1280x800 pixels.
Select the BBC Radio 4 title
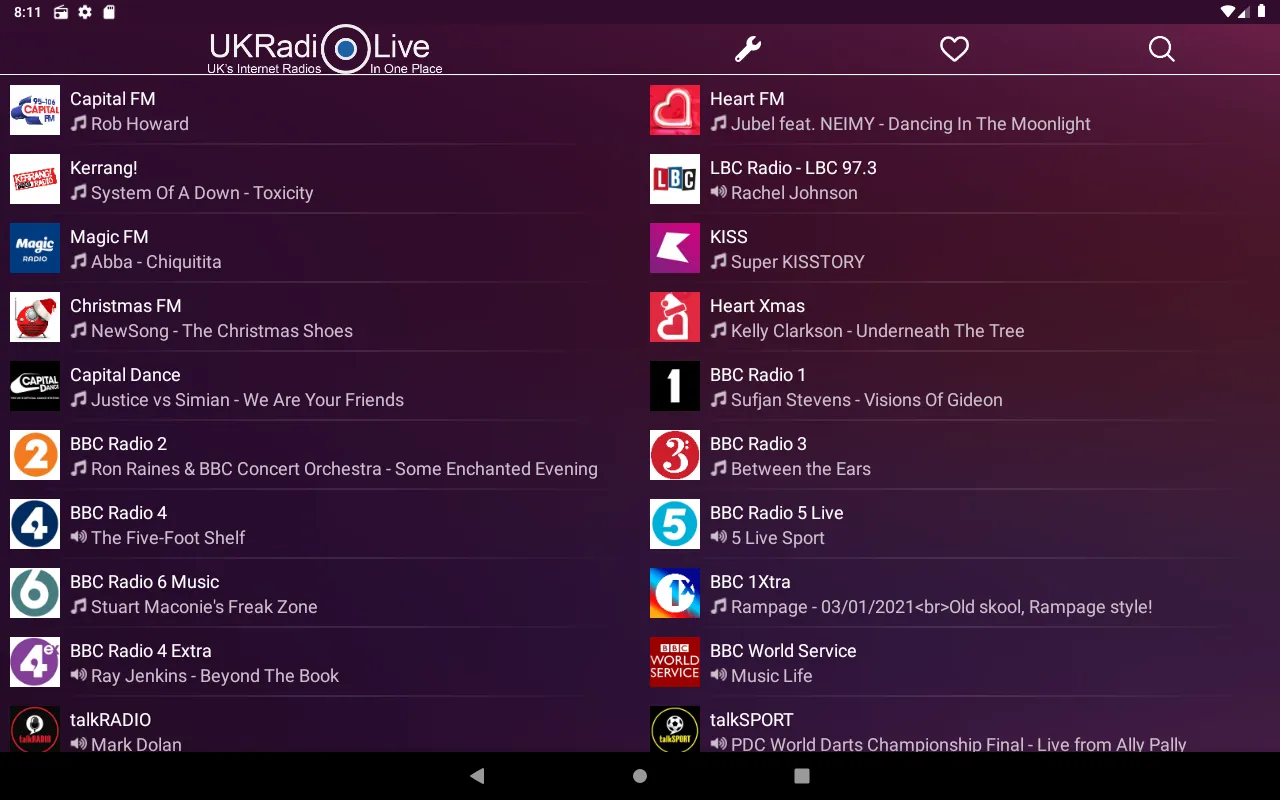pyautogui.click(x=118, y=513)
